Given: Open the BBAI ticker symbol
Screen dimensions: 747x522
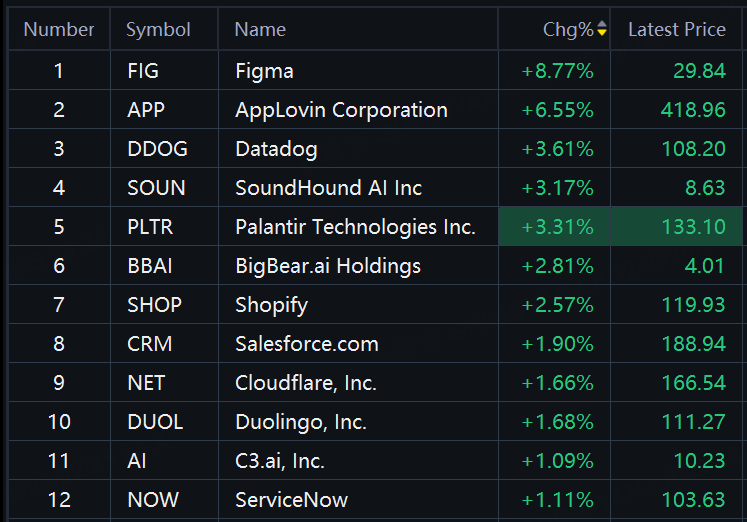Looking at the screenshot, I should pos(150,266).
